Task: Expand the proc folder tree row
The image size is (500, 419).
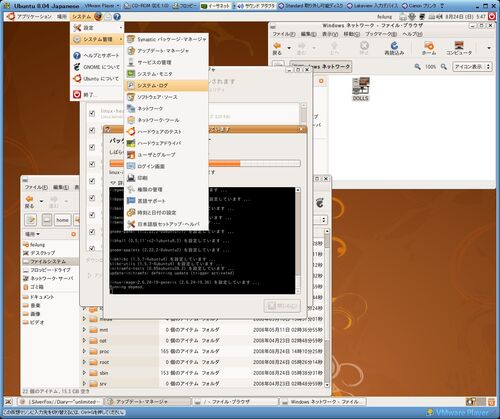Action: tap(84, 351)
